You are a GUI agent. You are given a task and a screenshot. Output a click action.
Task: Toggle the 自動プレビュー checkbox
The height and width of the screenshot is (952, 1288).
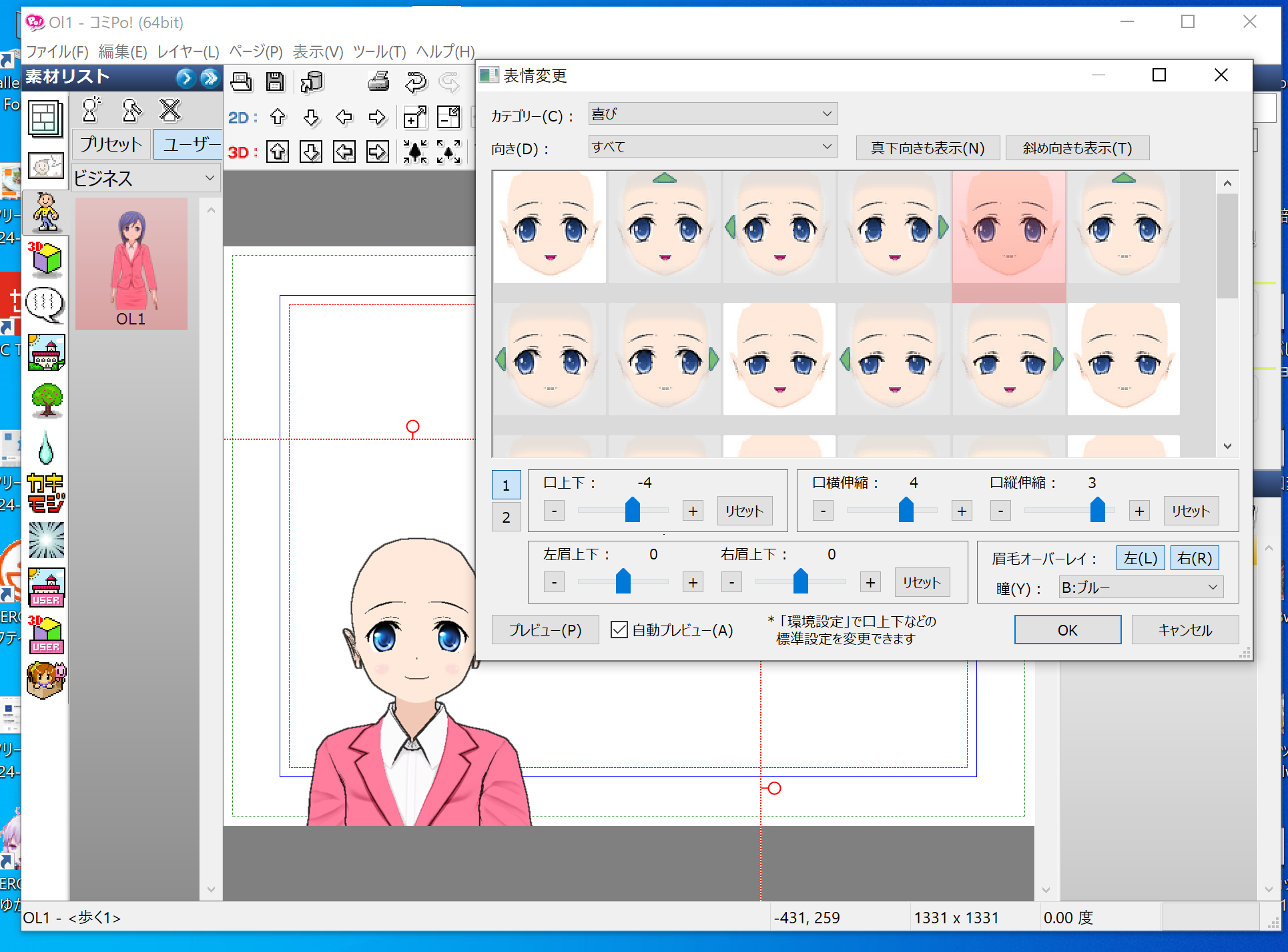619,630
